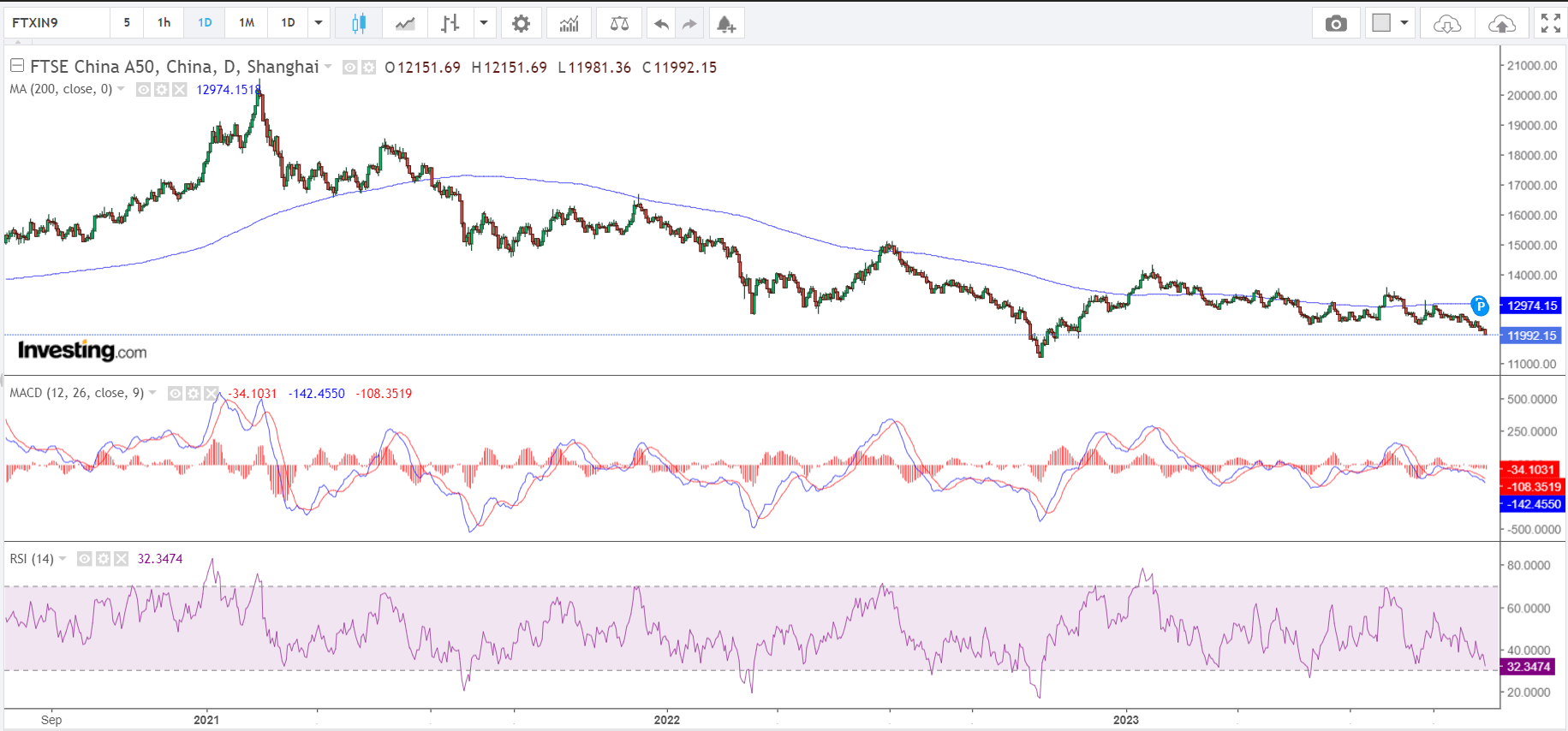Select the candlestick chart style icon
The height and width of the screenshot is (731, 1568).
tap(359, 23)
